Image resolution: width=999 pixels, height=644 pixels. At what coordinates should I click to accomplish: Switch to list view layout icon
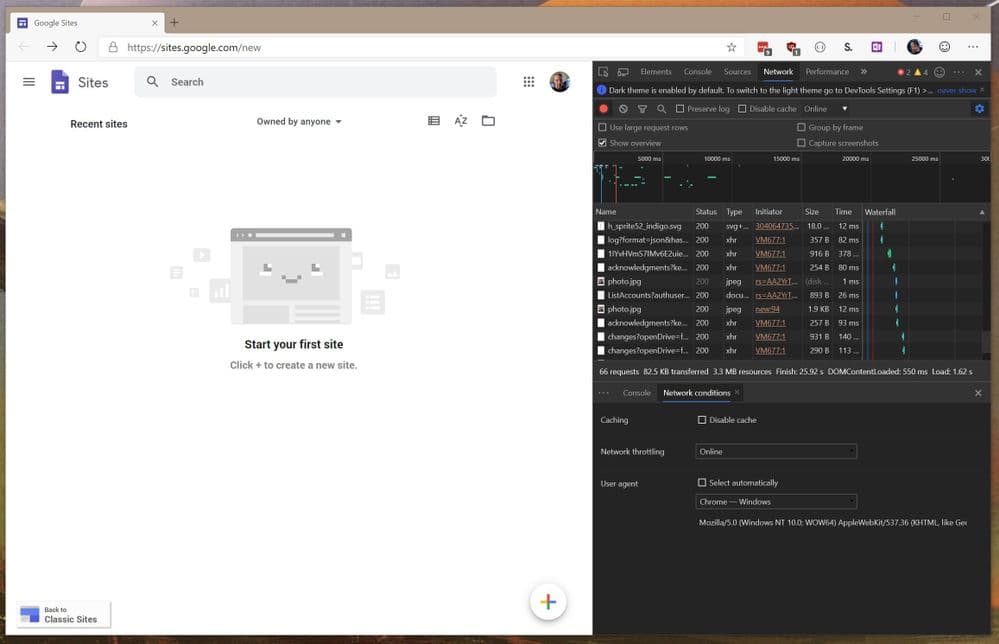pyautogui.click(x=434, y=120)
